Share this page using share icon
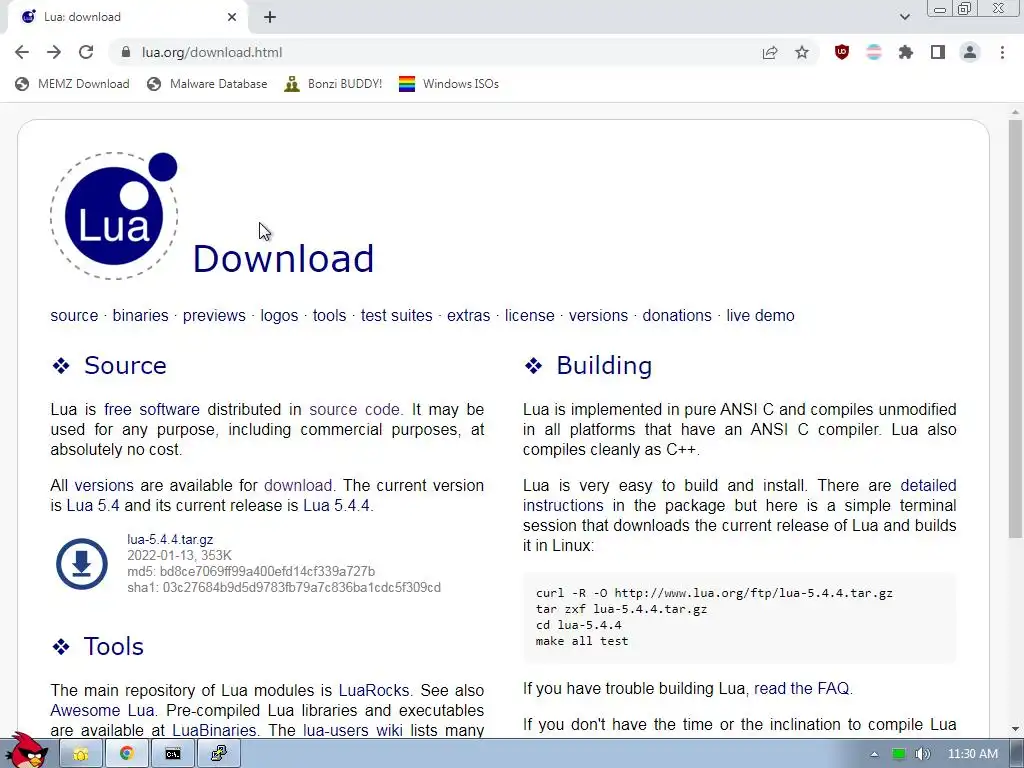Image resolution: width=1024 pixels, height=768 pixels. pyautogui.click(x=770, y=52)
